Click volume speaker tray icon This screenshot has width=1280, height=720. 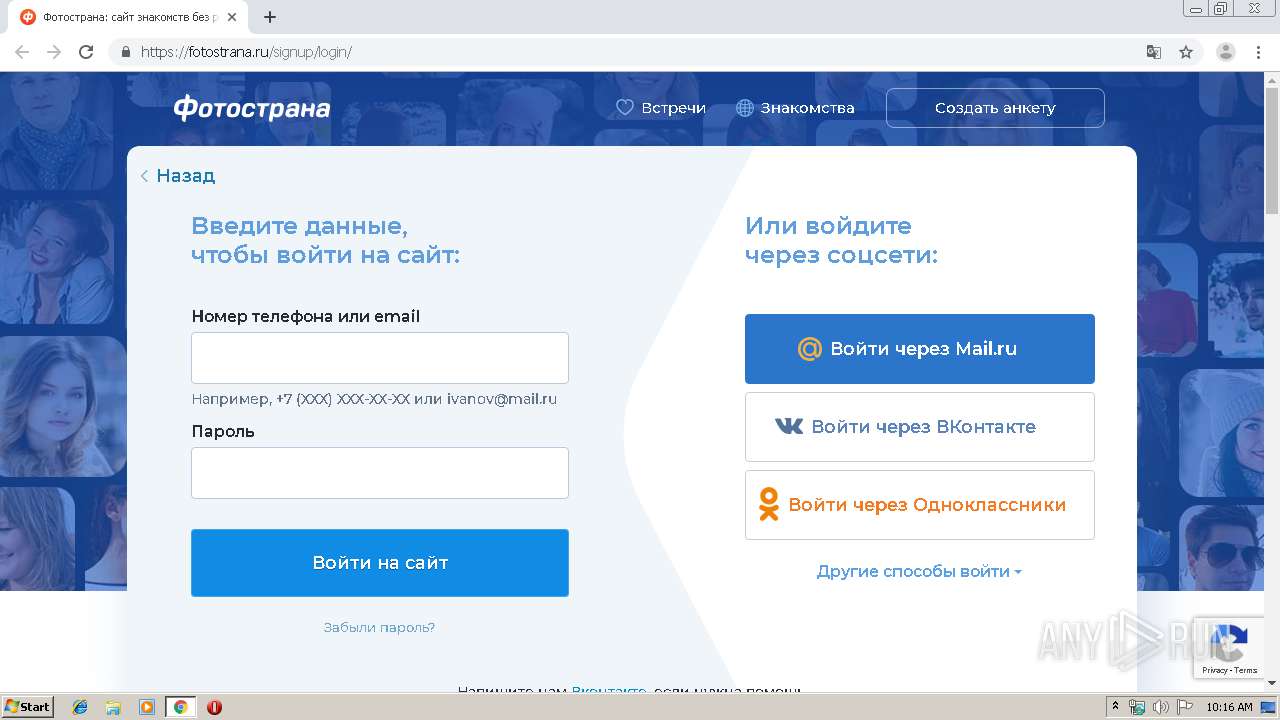tap(1161, 707)
